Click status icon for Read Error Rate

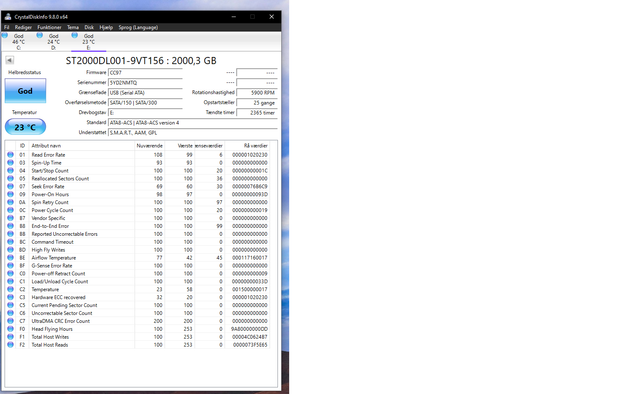coord(10,155)
